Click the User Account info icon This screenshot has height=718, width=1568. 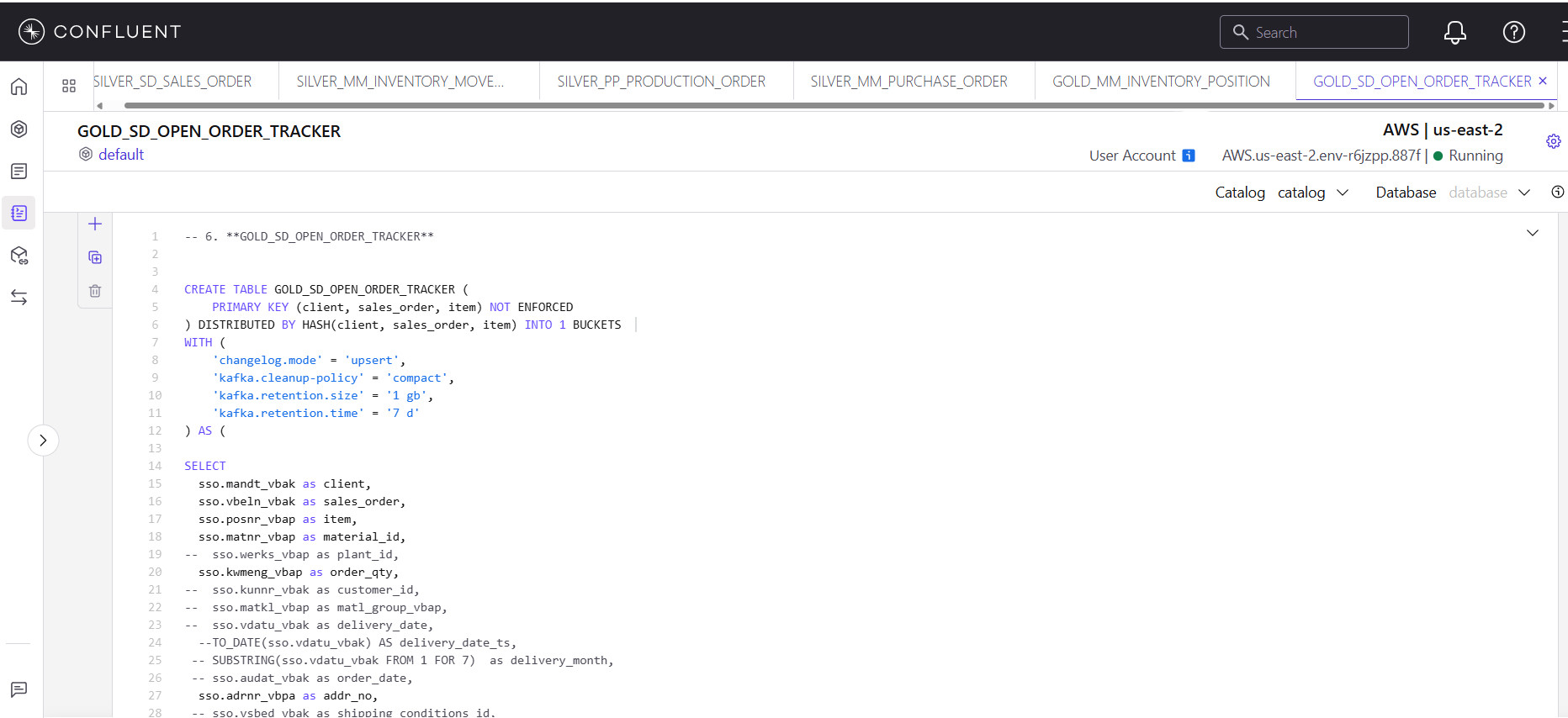pyautogui.click(x=1189, y=156)
